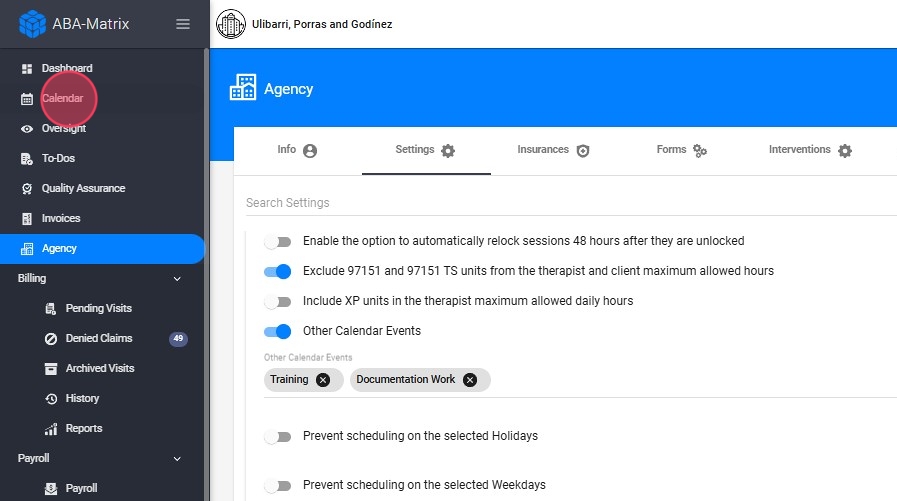Click the gear icon beside Interventions
This screenshot has height=501, width=897.
pos(845,151)
